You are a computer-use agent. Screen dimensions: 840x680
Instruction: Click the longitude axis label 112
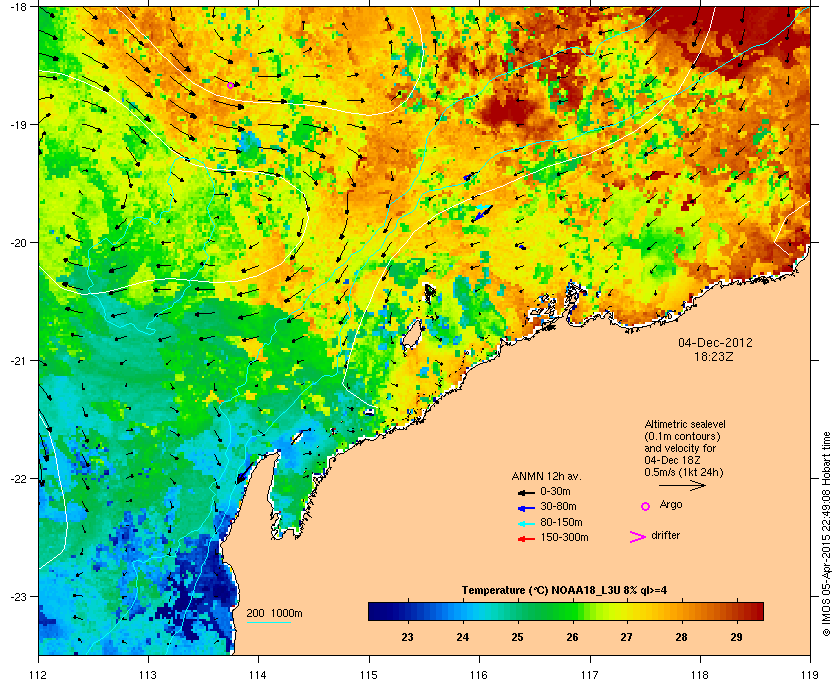(x=39, y=674)
